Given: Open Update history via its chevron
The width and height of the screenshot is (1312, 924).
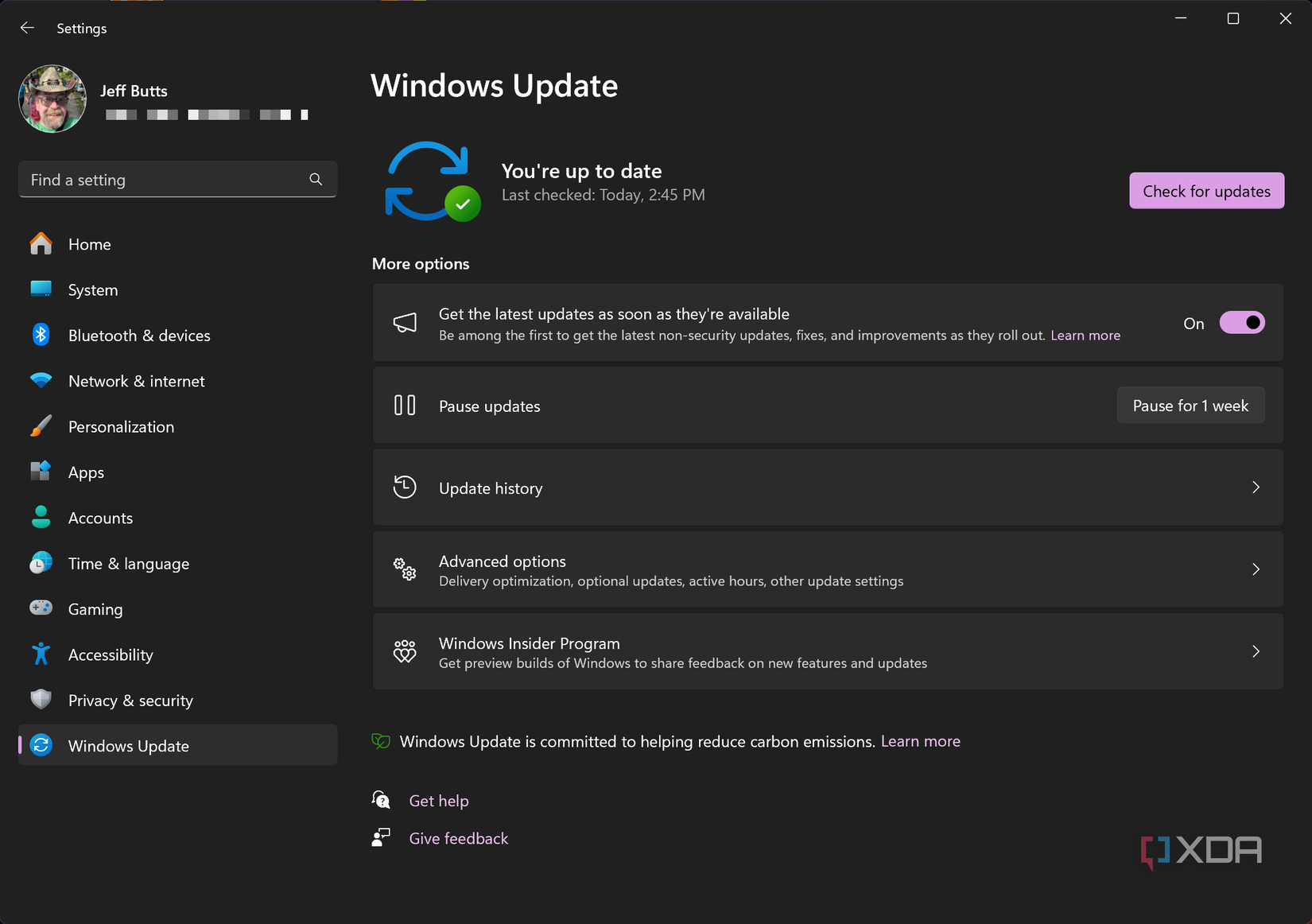Looking at the screenshot, I should tap(1256, 487).
